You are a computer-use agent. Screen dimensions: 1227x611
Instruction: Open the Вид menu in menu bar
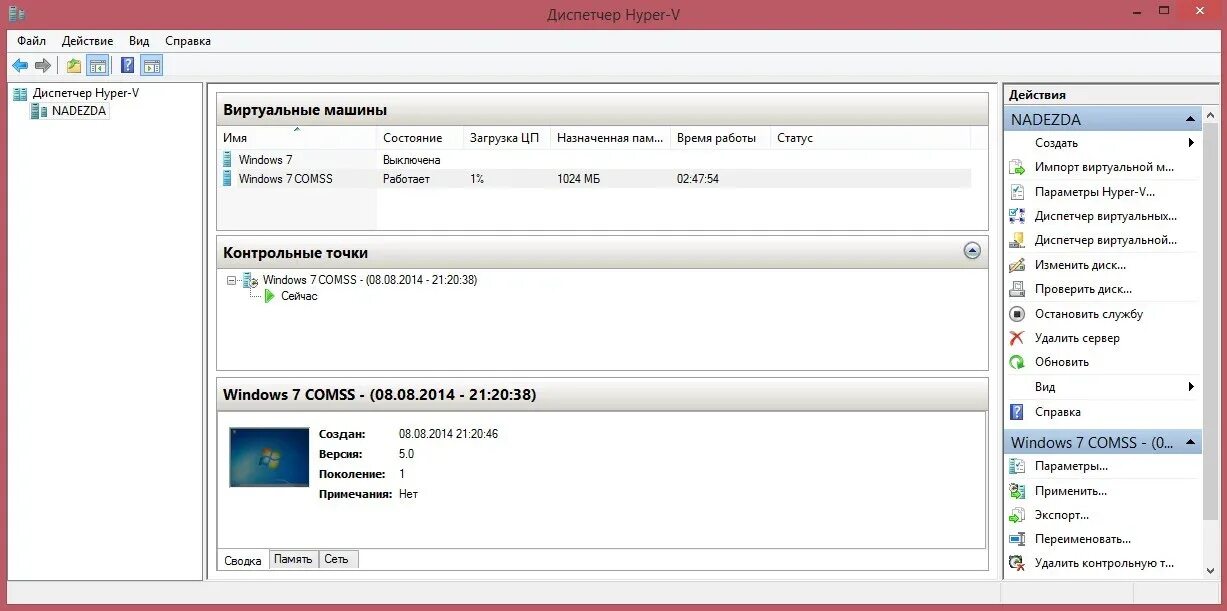[139, 41]
